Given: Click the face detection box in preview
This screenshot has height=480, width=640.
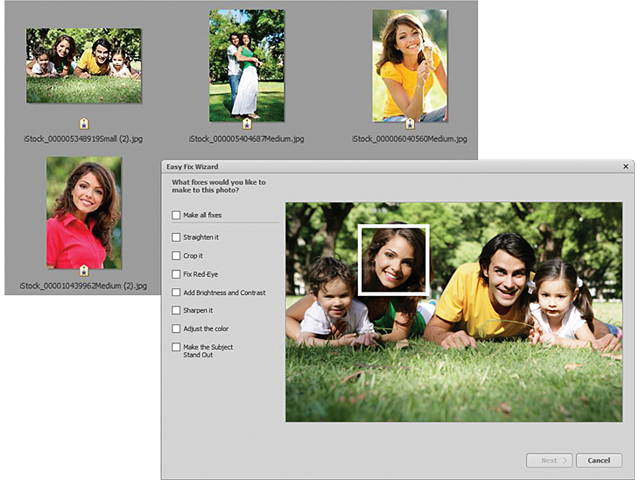Looking at the screenshot, I should click(x=394, y=260).
